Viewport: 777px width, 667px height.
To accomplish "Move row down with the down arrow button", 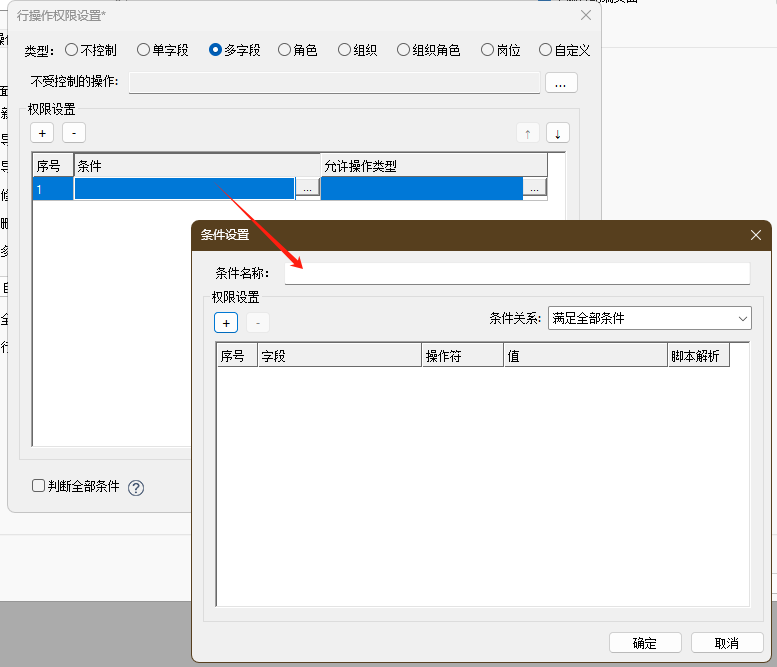I will pyautogui.click(x=557, y=133).
